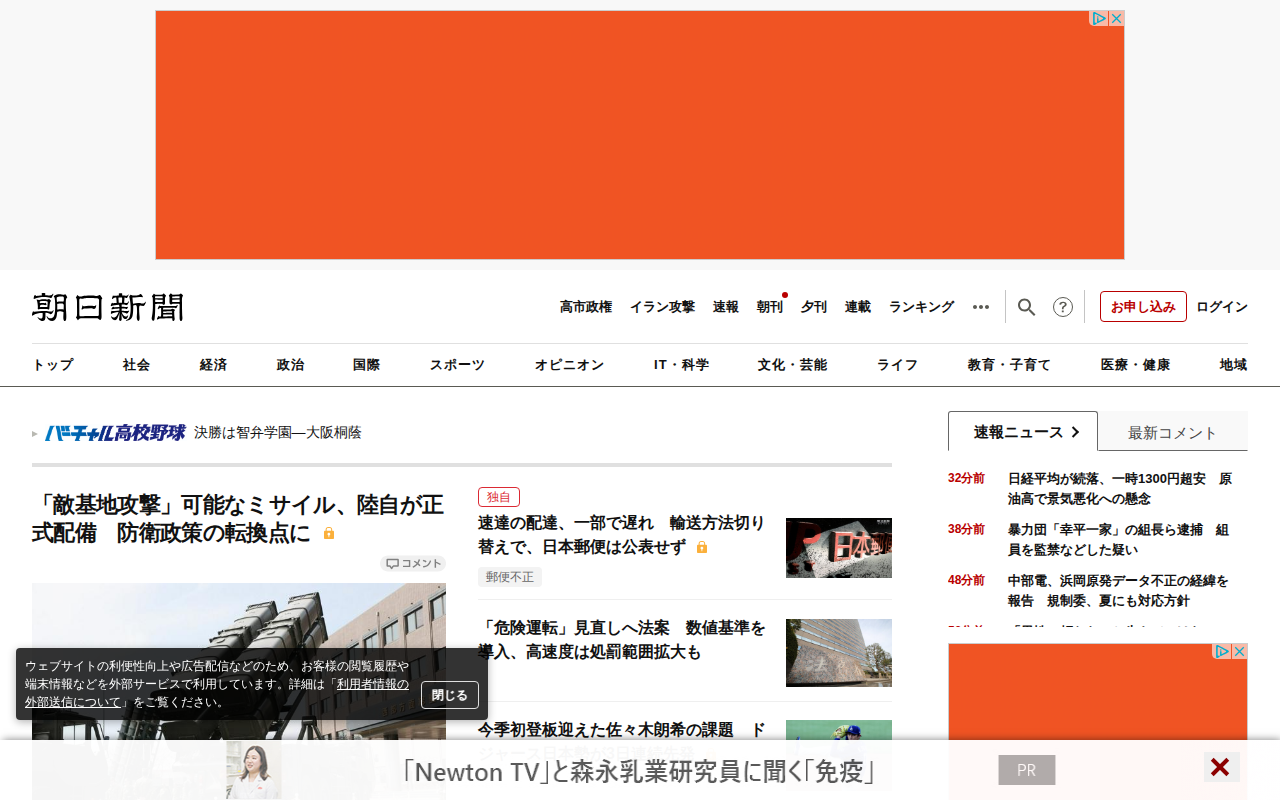Click the triangle before バーチャル高校野球
This screenshot has height=800, width=1280.
click(34, 432)
